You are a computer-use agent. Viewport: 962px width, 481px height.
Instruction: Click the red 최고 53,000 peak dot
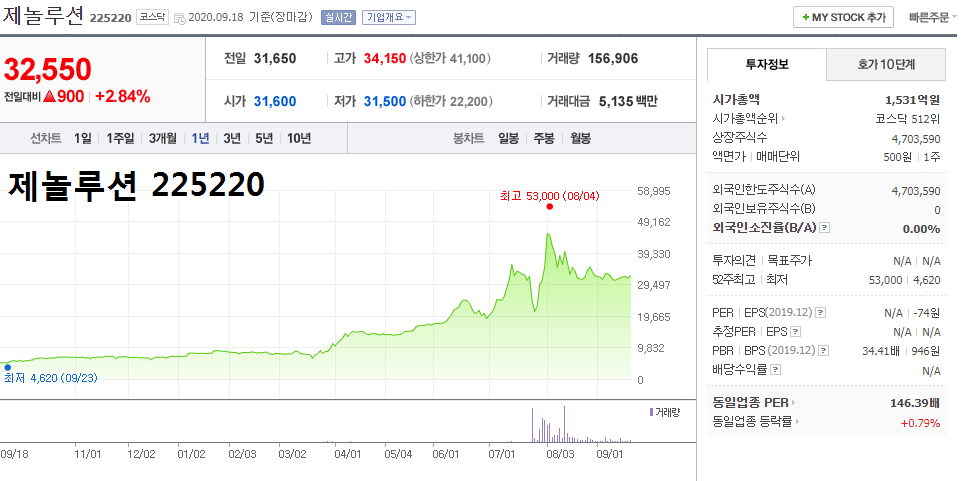point(549,207)
